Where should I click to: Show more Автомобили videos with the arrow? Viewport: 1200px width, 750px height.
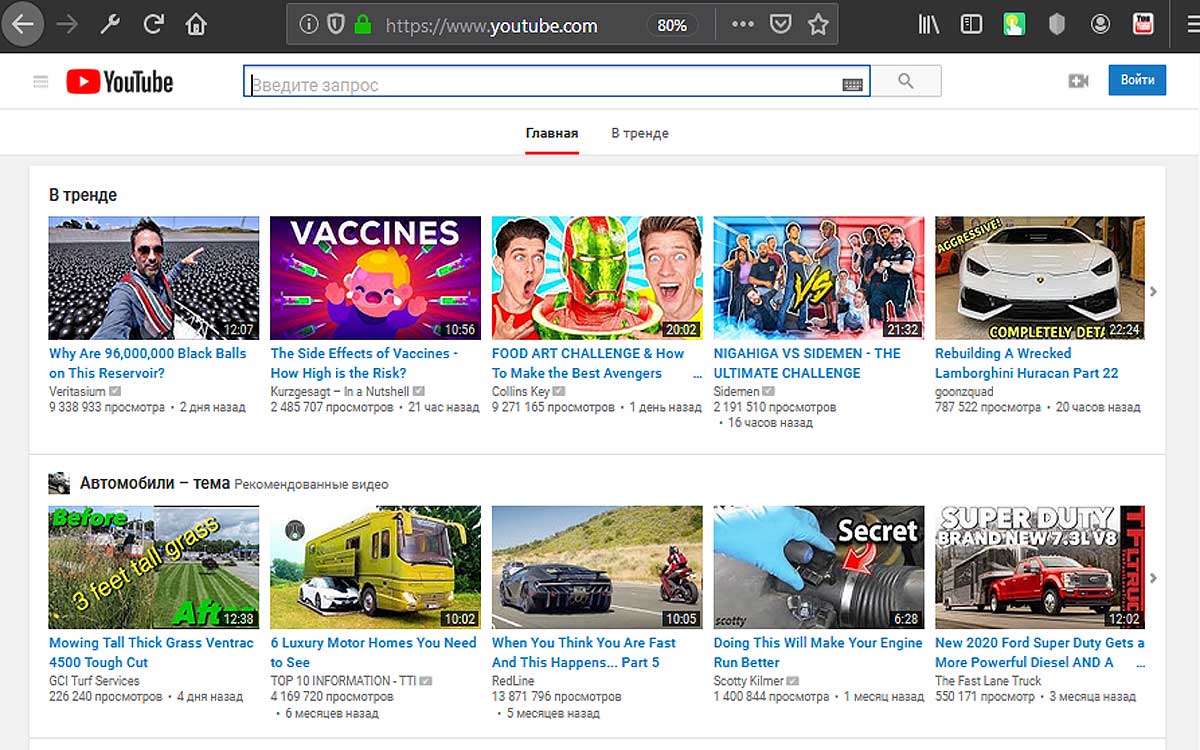1153,578
